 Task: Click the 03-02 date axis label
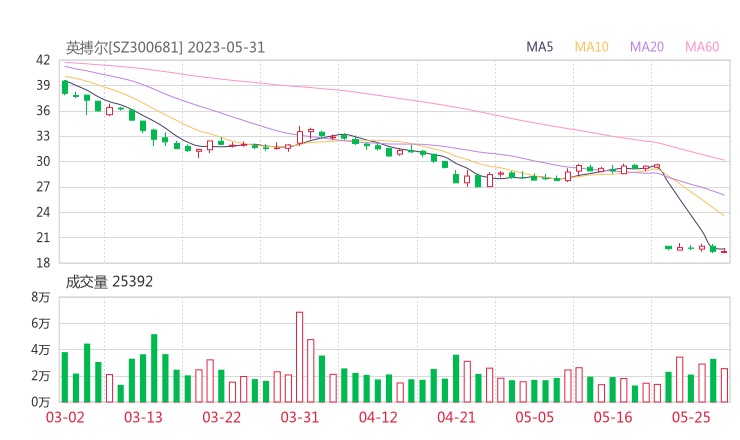[65, 417]
